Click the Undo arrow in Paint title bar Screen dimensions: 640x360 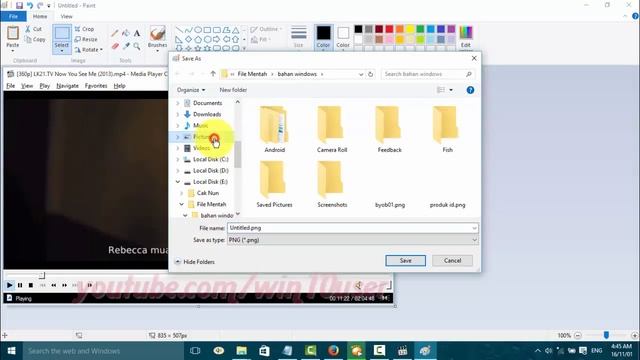(30, 5)
